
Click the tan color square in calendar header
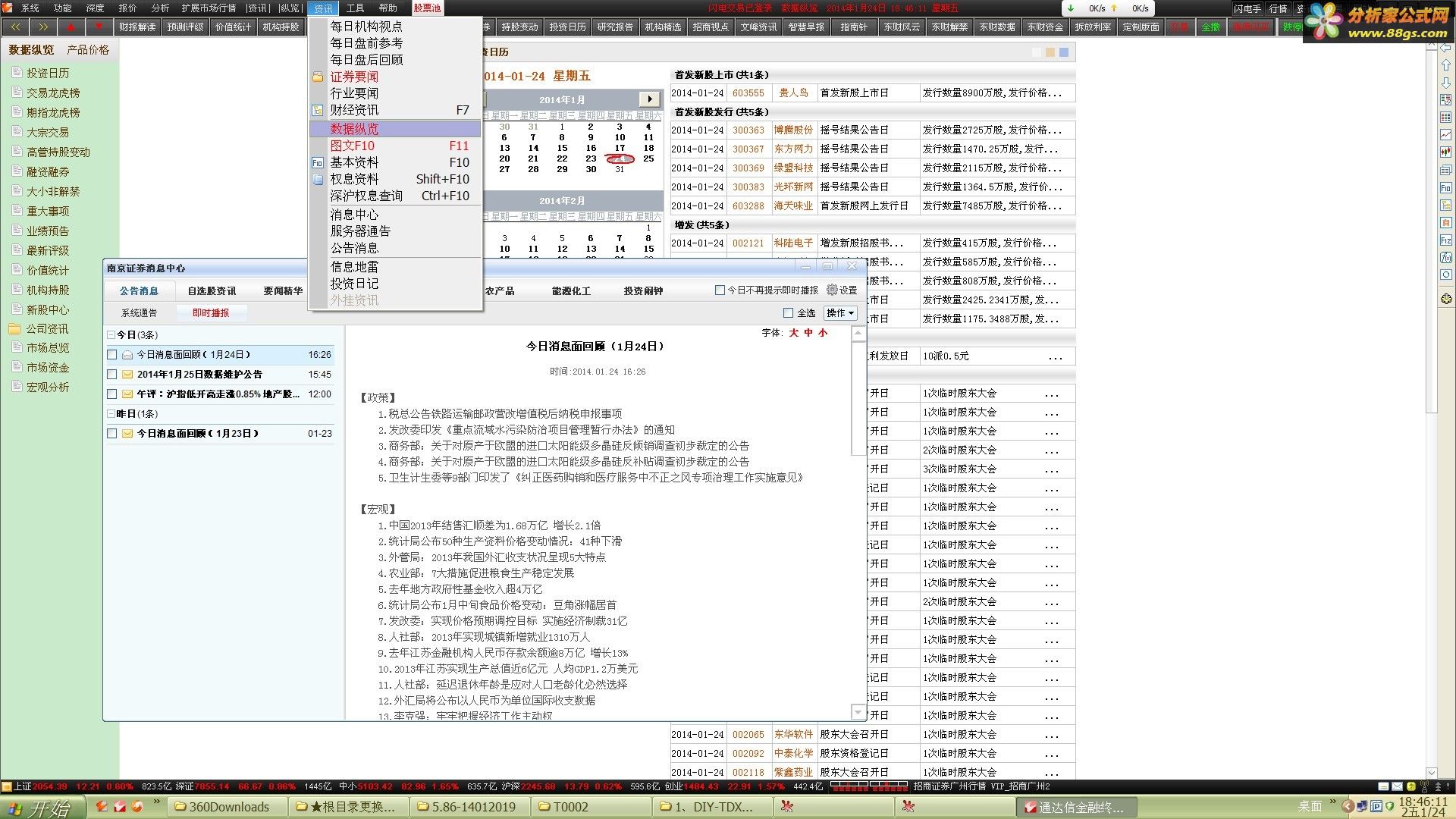coord(1050,52)
